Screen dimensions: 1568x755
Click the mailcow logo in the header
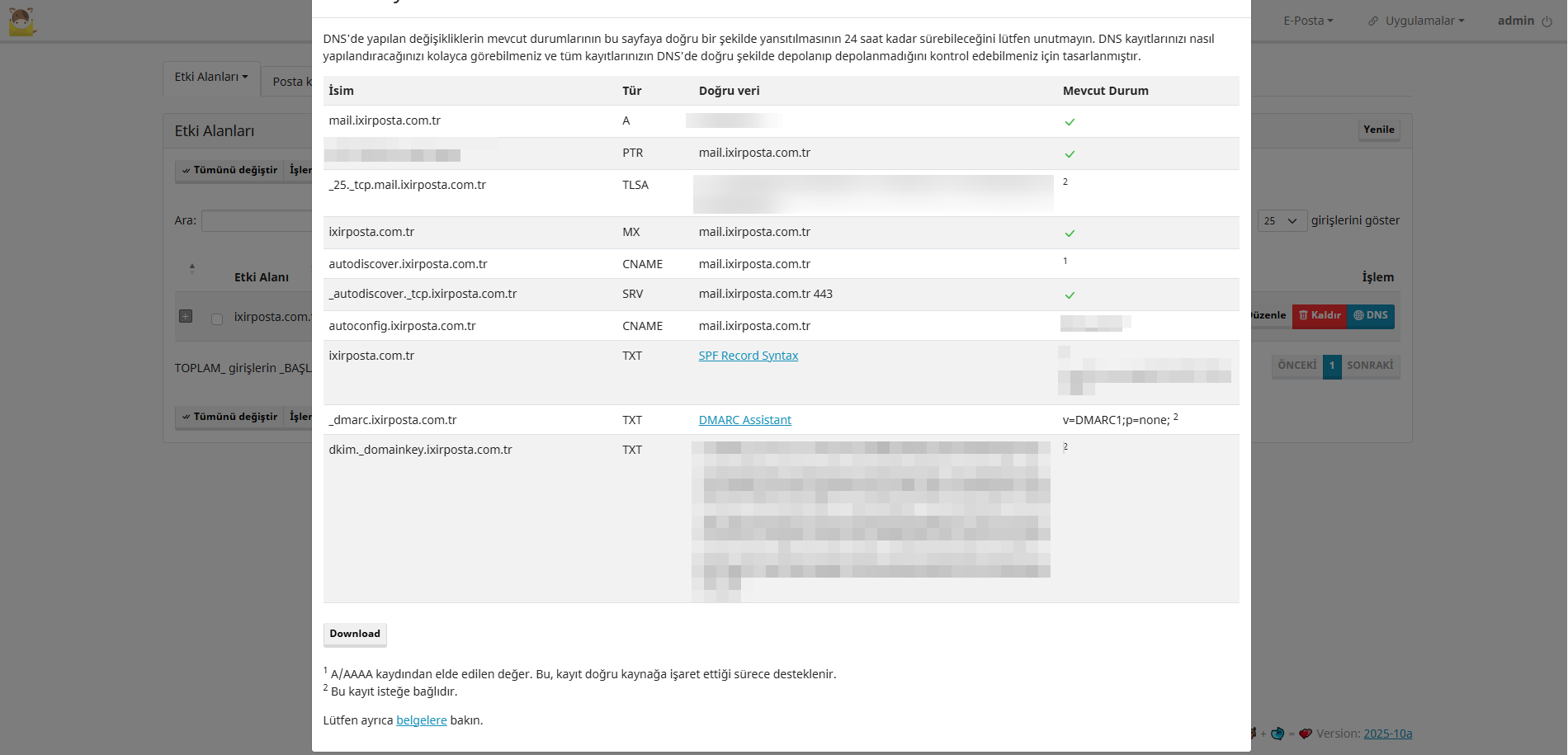coord(22,21)
